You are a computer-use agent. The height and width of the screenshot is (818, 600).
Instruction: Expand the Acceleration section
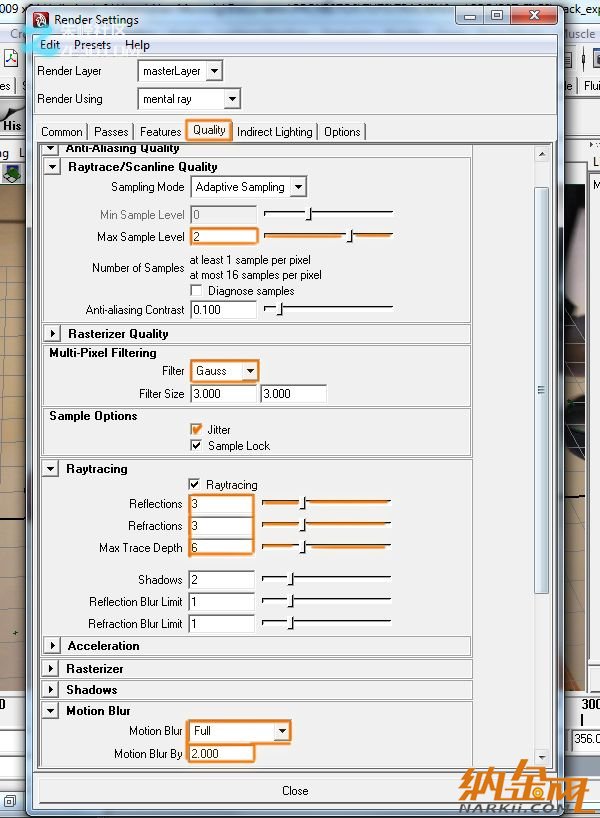[52, 646]
